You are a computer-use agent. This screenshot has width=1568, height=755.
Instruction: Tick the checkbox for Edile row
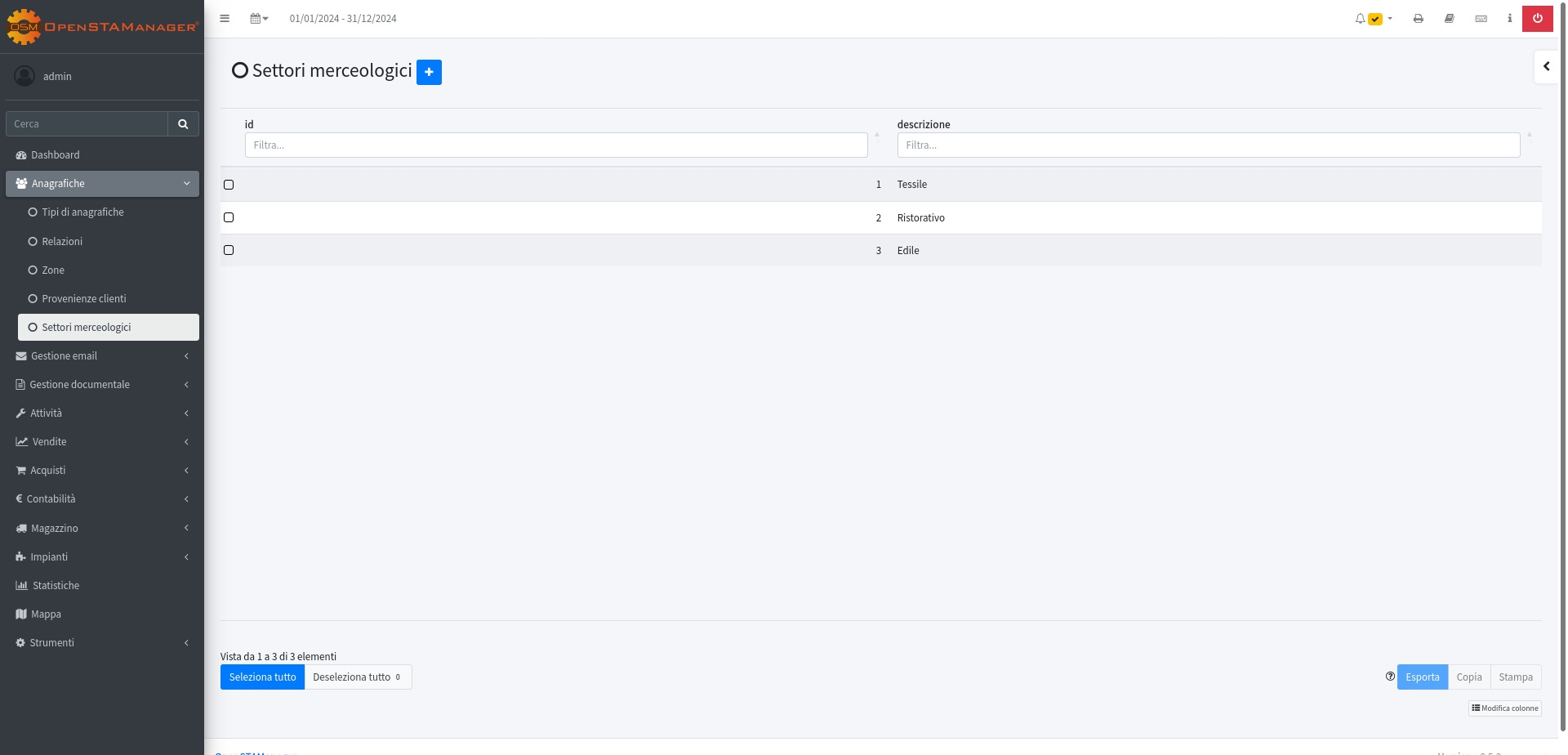coord(229,250)
